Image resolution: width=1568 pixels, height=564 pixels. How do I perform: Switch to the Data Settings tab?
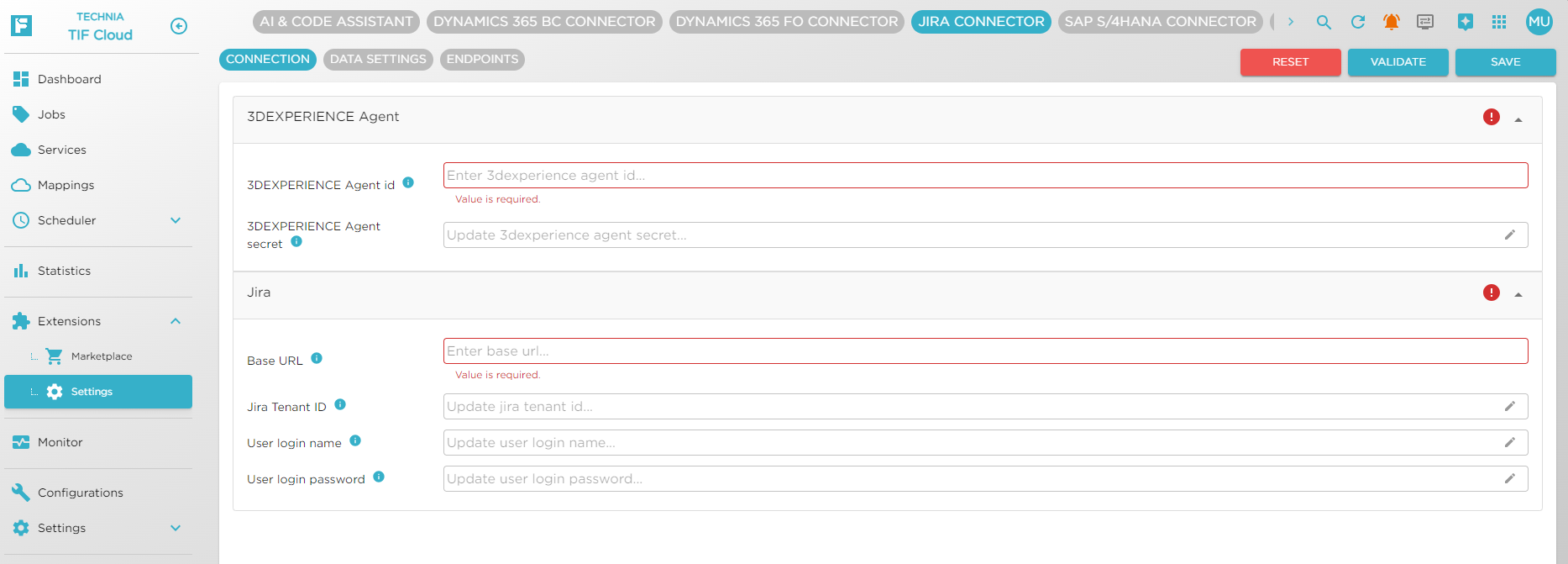tap(378, 60)
